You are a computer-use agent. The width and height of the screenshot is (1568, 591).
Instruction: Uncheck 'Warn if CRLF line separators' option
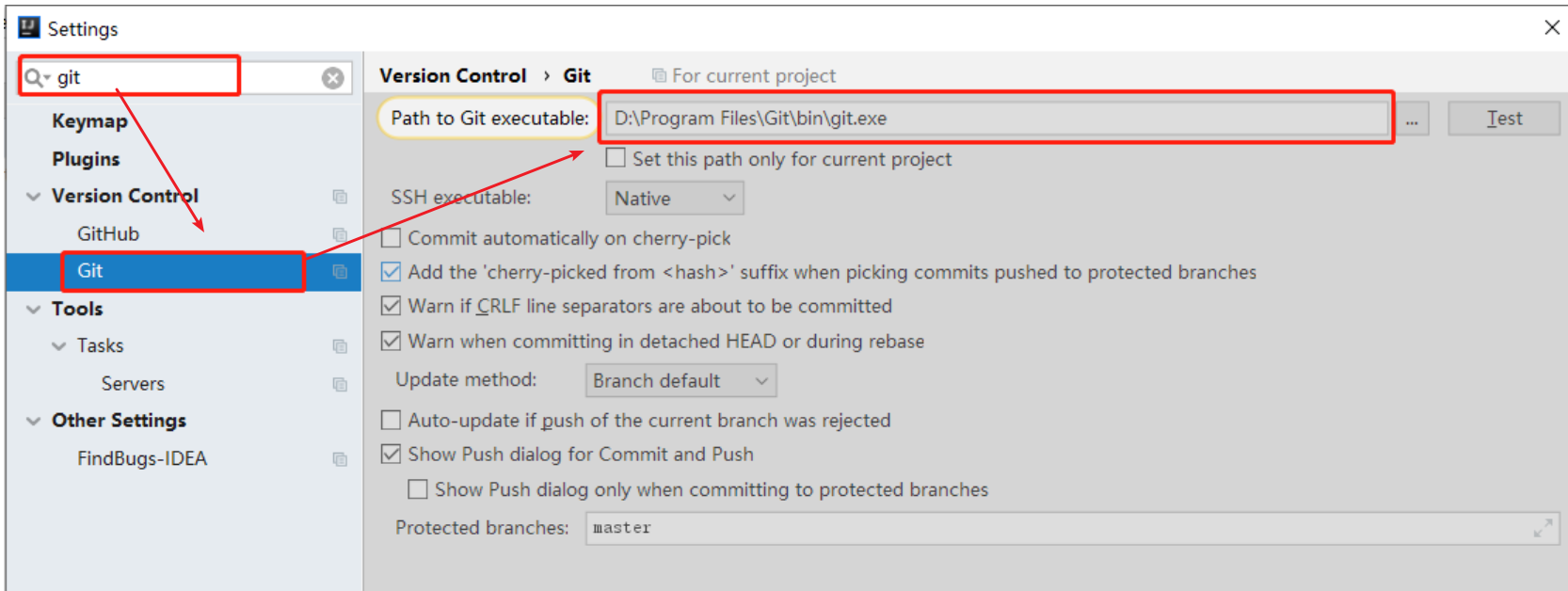click(x=391, y=306)
